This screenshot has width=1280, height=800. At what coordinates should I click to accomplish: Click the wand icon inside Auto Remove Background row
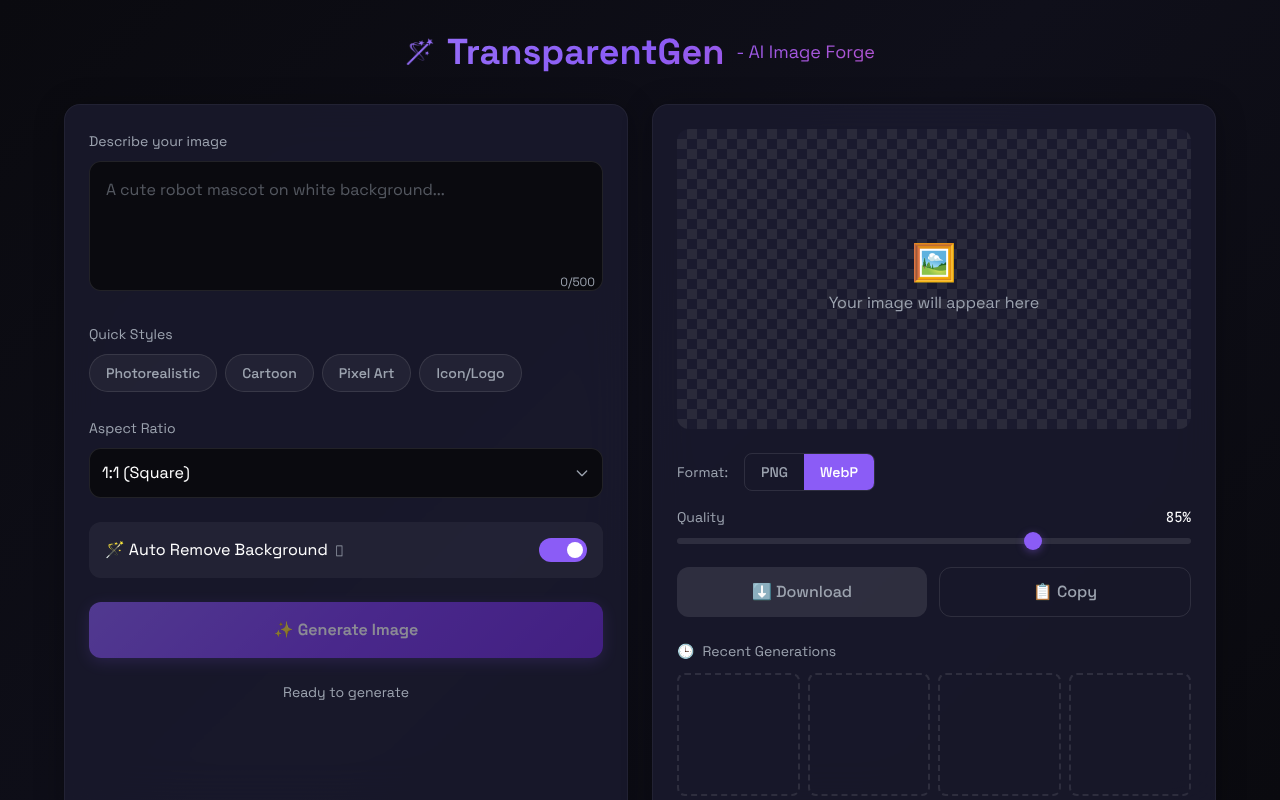(113, 549)
